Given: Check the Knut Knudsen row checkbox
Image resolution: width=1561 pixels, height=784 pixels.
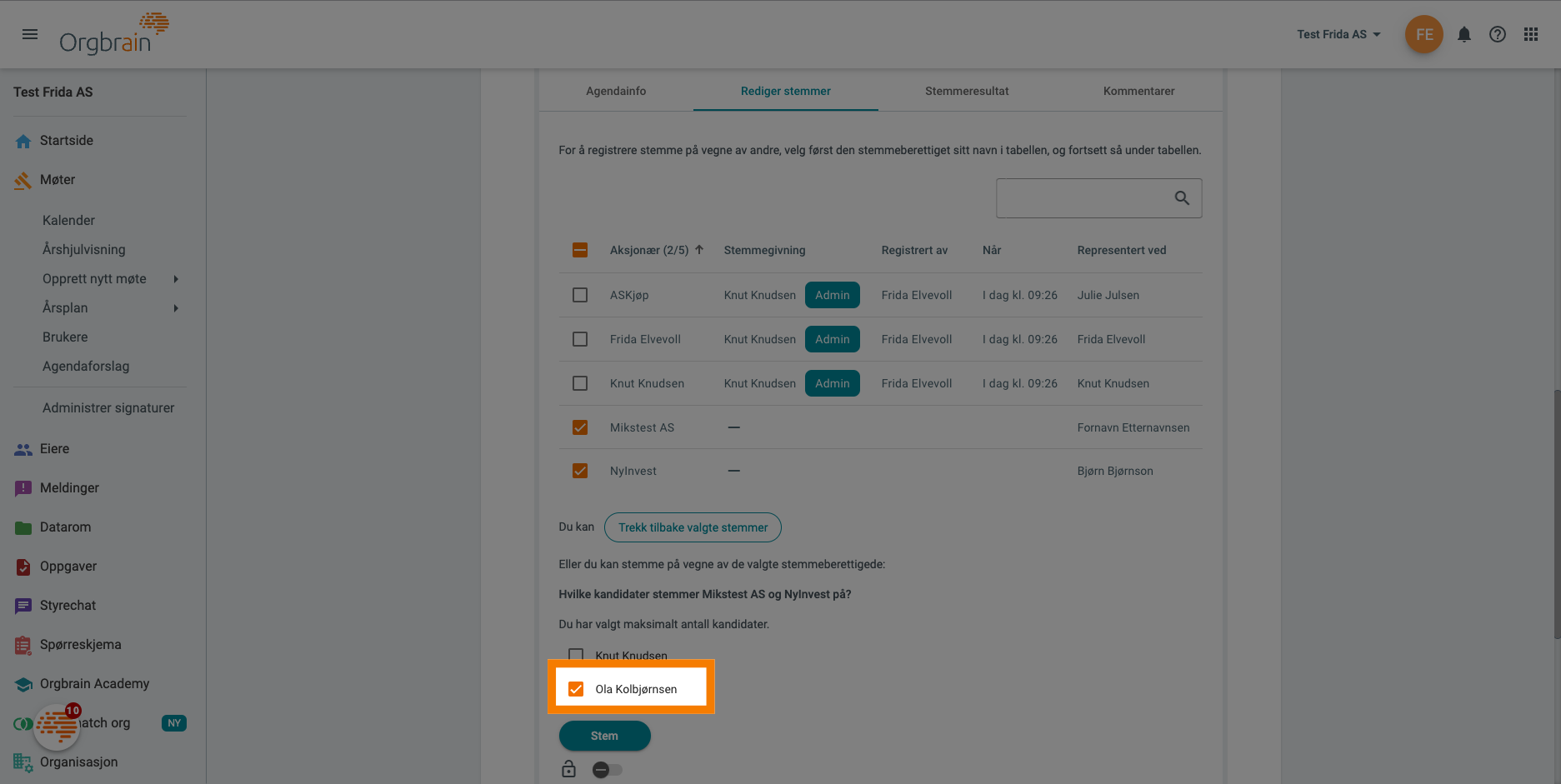Looking at the screenshot, I should point(580,383).
